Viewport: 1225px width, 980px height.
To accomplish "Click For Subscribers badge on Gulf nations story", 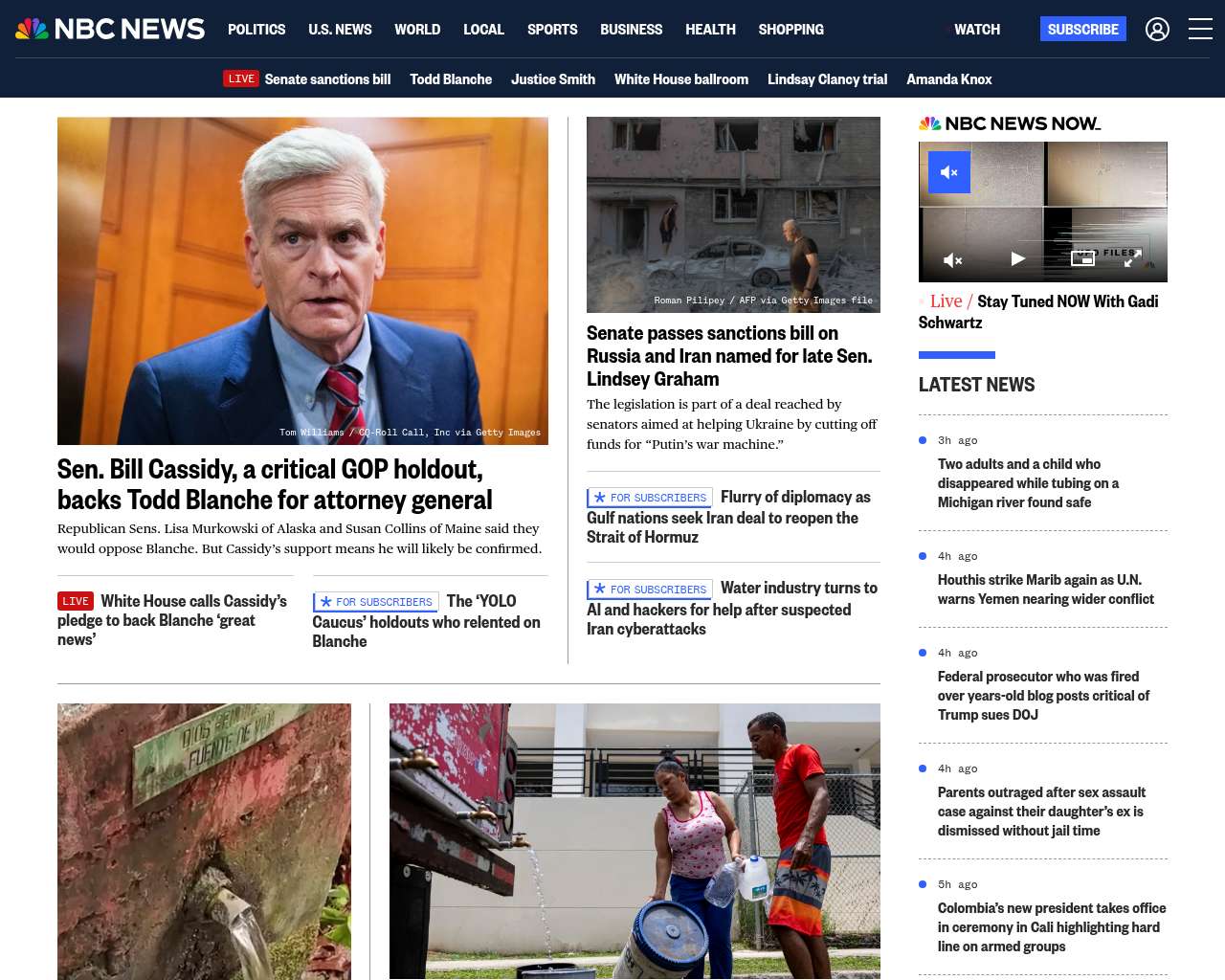I will click(650, 498).
